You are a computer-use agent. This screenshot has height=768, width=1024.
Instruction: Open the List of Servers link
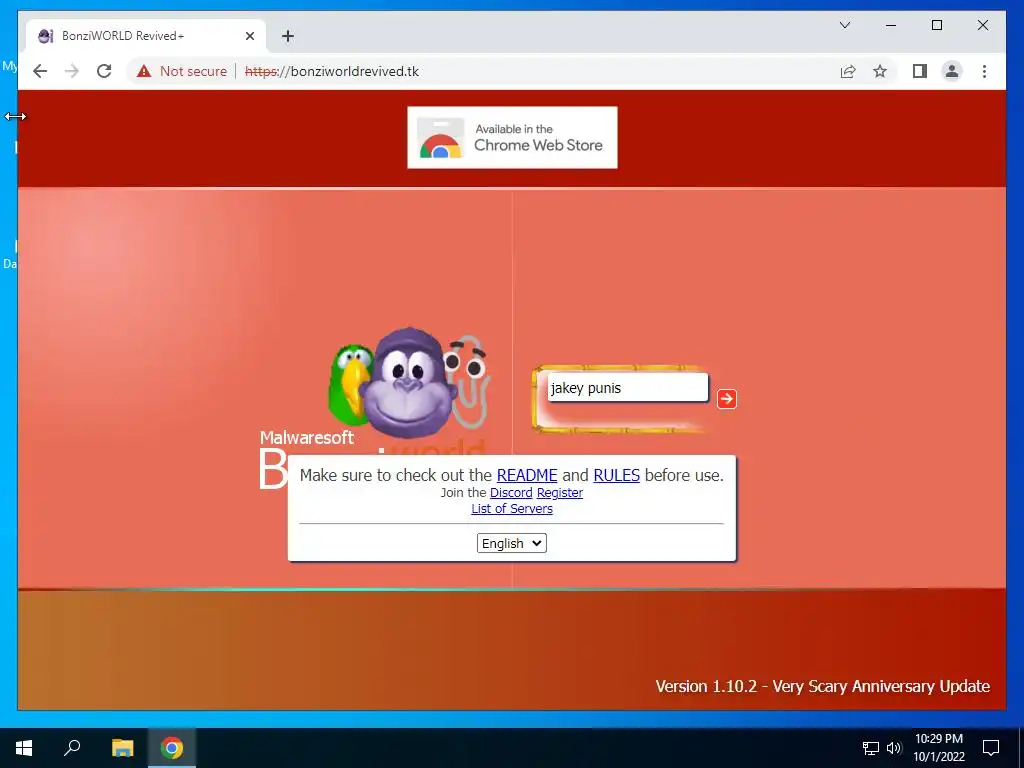tap(512, 509)
